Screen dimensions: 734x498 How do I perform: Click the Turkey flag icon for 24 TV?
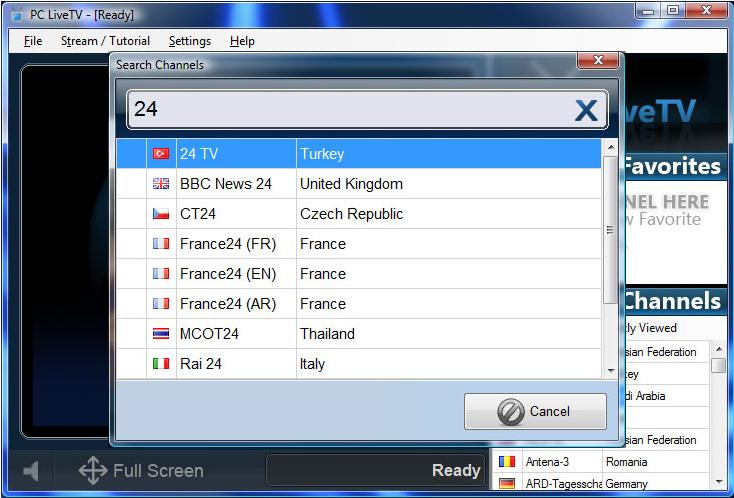click(x=161, y=154)
